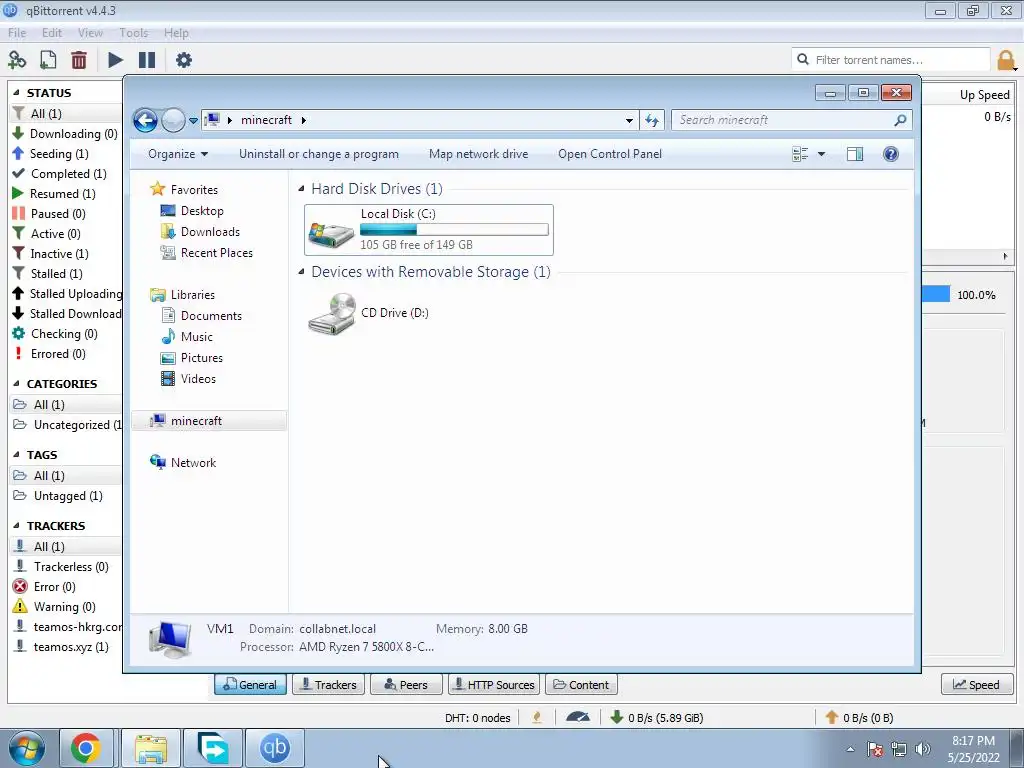Image resolution: width=1024 pixels, height=768 pixels.
Task: Filter by Completed (1) status
Action: (x=60, y=174)
